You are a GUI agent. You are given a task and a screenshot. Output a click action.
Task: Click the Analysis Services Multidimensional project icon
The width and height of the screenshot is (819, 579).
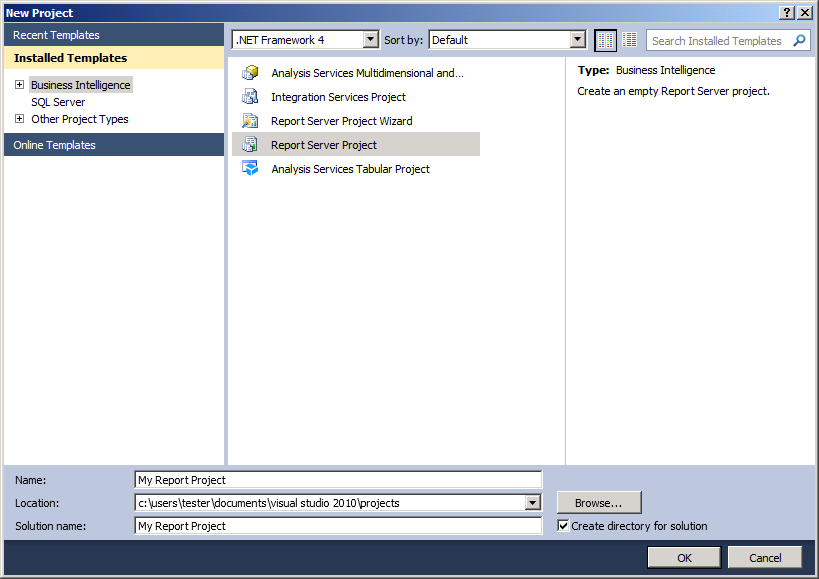point(250,73)
